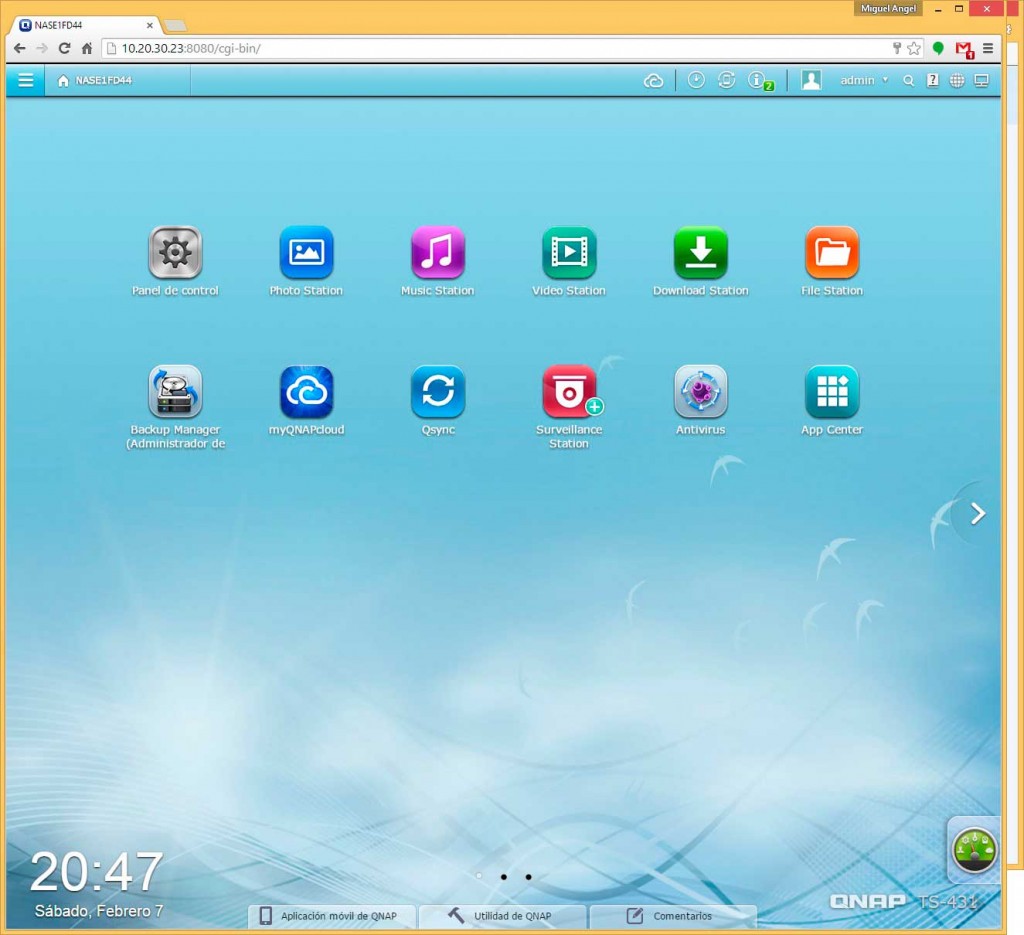Open Aplicación móvil de QNAP

pyautogui.click(x=332, y=916)
